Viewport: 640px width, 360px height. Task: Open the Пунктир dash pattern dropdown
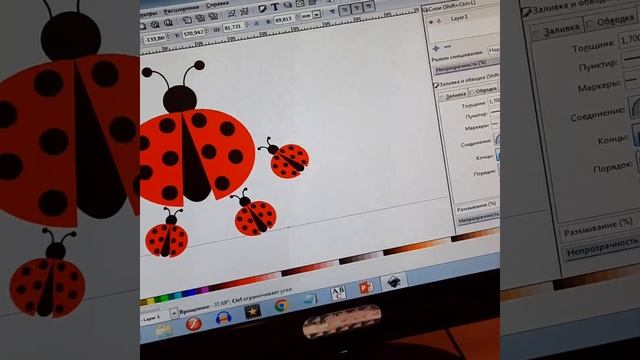click(495, 111)
